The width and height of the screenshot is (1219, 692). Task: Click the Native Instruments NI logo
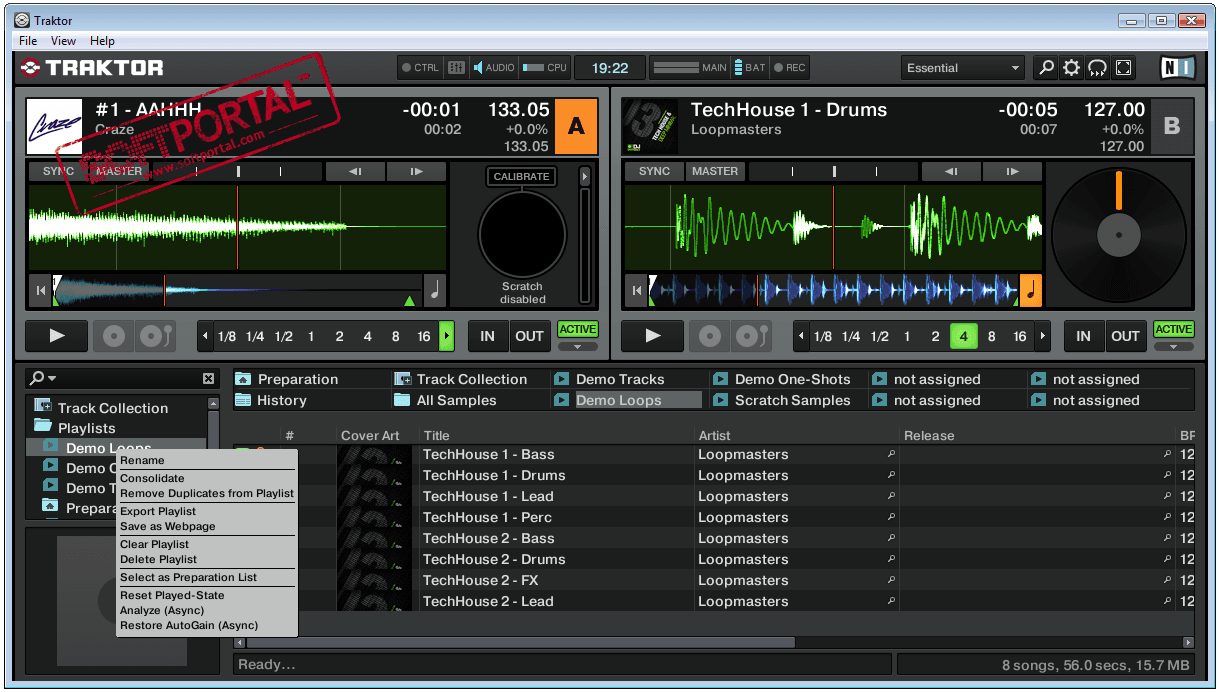click(x=1177, y=68)
